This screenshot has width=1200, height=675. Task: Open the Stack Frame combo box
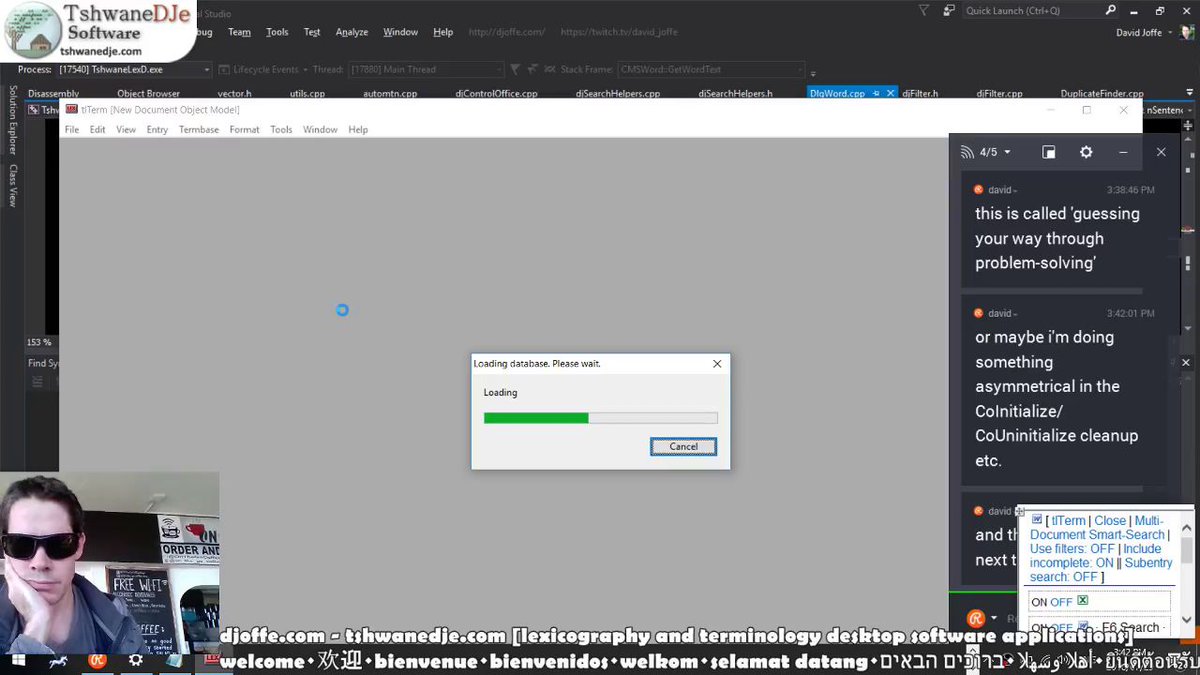(710, 70)
